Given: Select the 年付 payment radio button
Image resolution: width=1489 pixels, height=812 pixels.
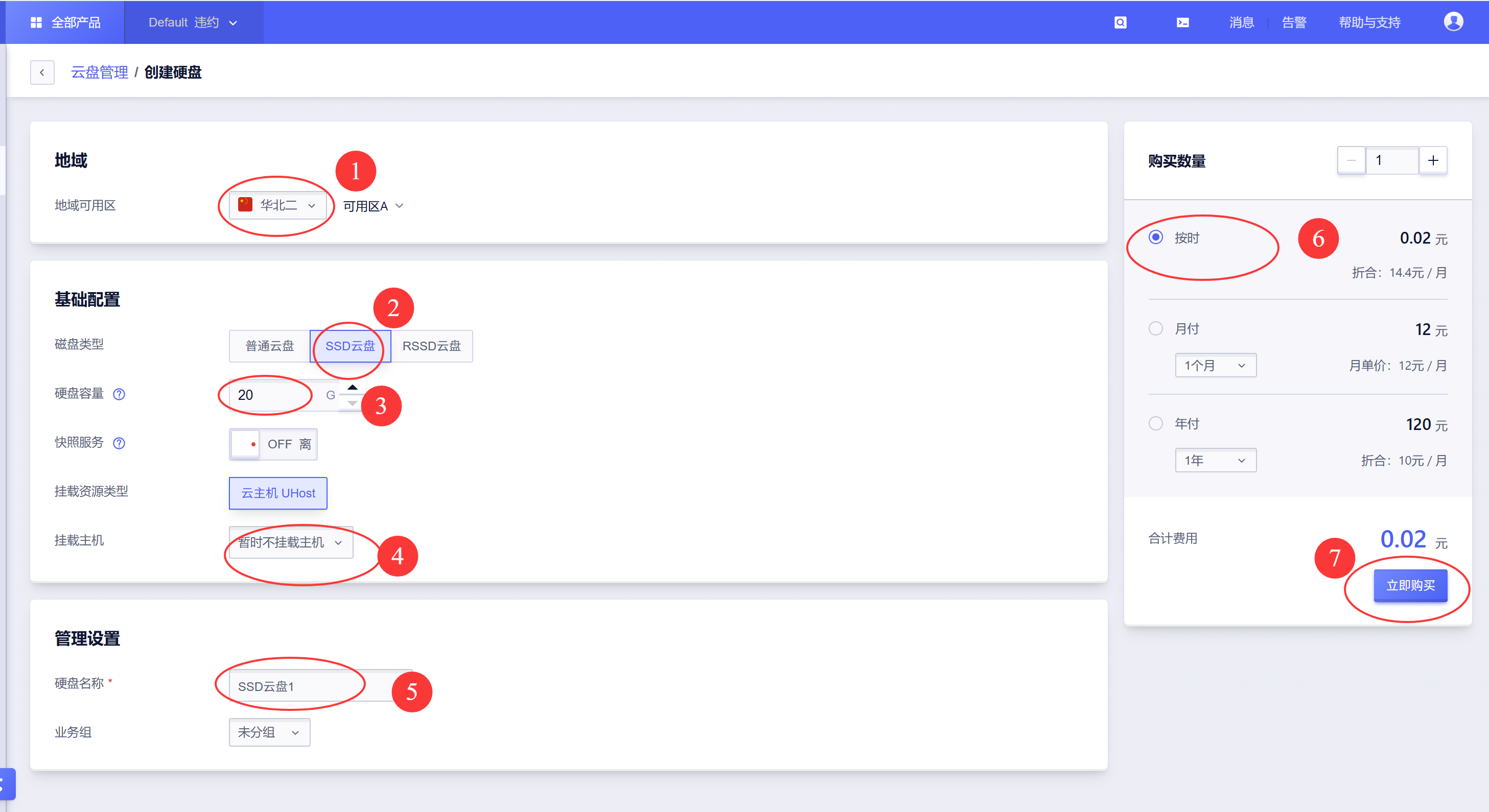Looking at the screenshot, I should pyautogui.click(x=1155, y=423).
